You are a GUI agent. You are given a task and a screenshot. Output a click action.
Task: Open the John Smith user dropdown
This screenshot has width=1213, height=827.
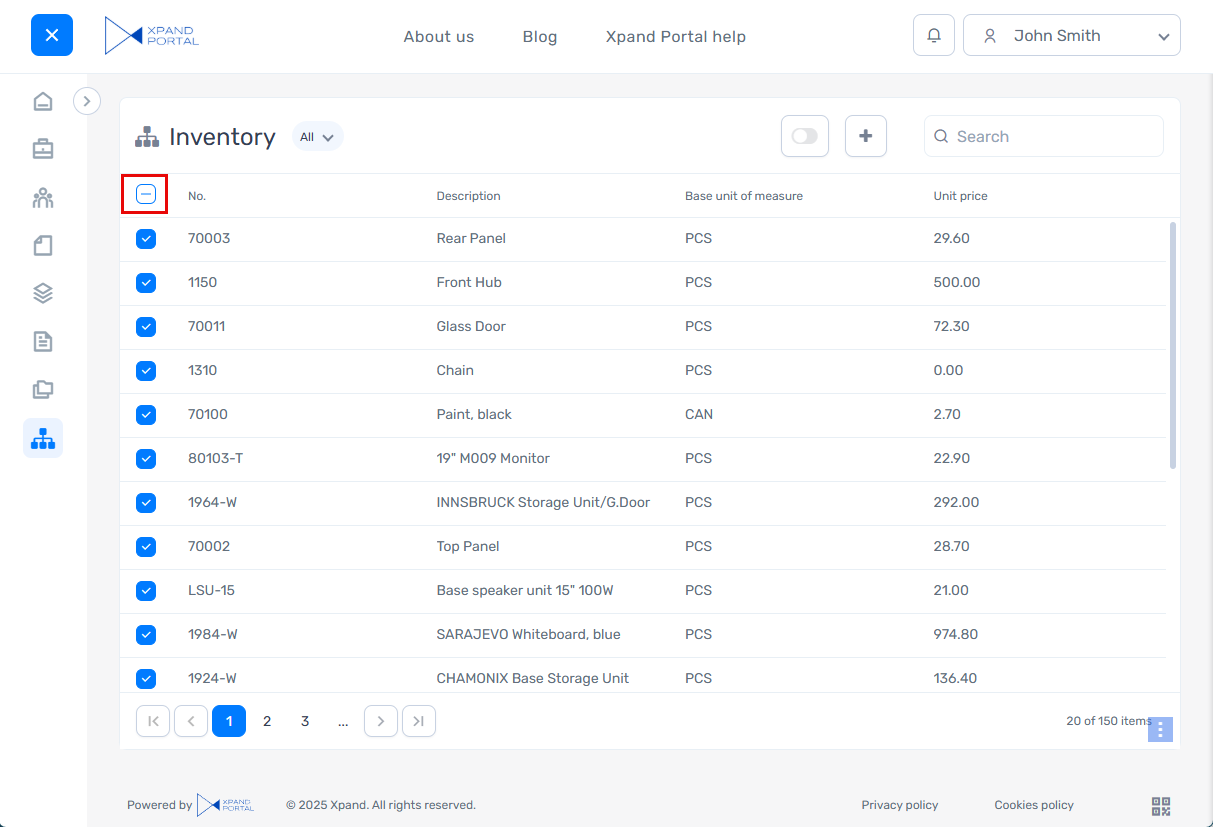click(x=1071, y=36)
